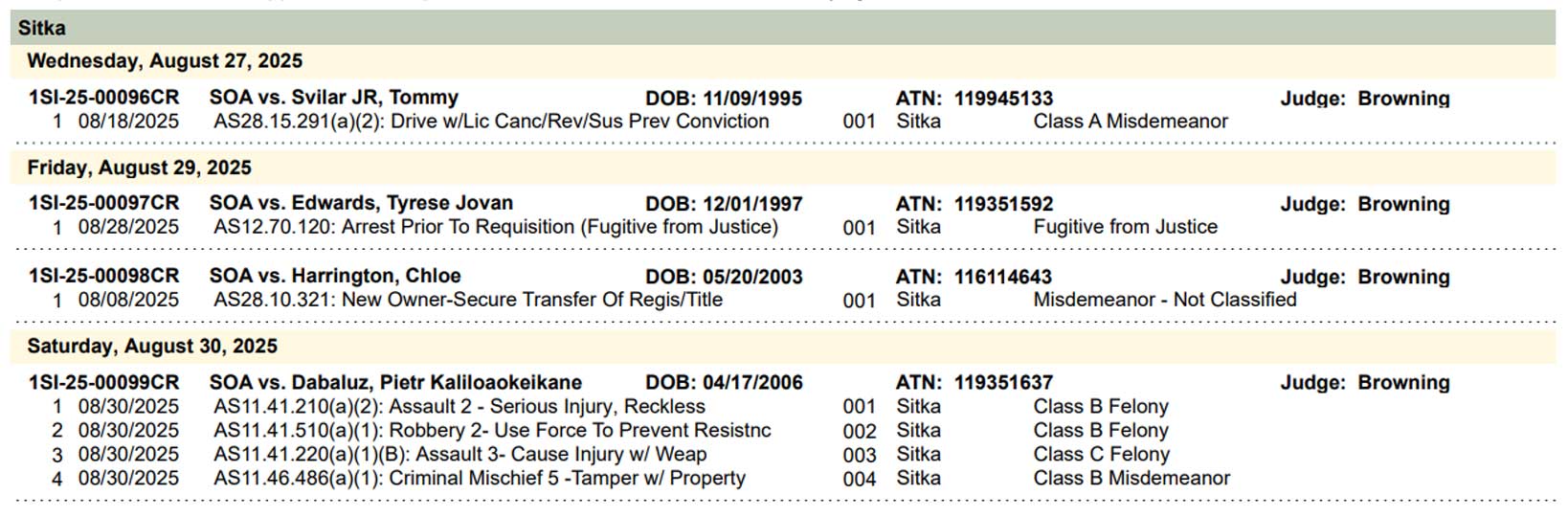
Task: Select the Robbery 2 charge line
Action: [x=492, y=430]
